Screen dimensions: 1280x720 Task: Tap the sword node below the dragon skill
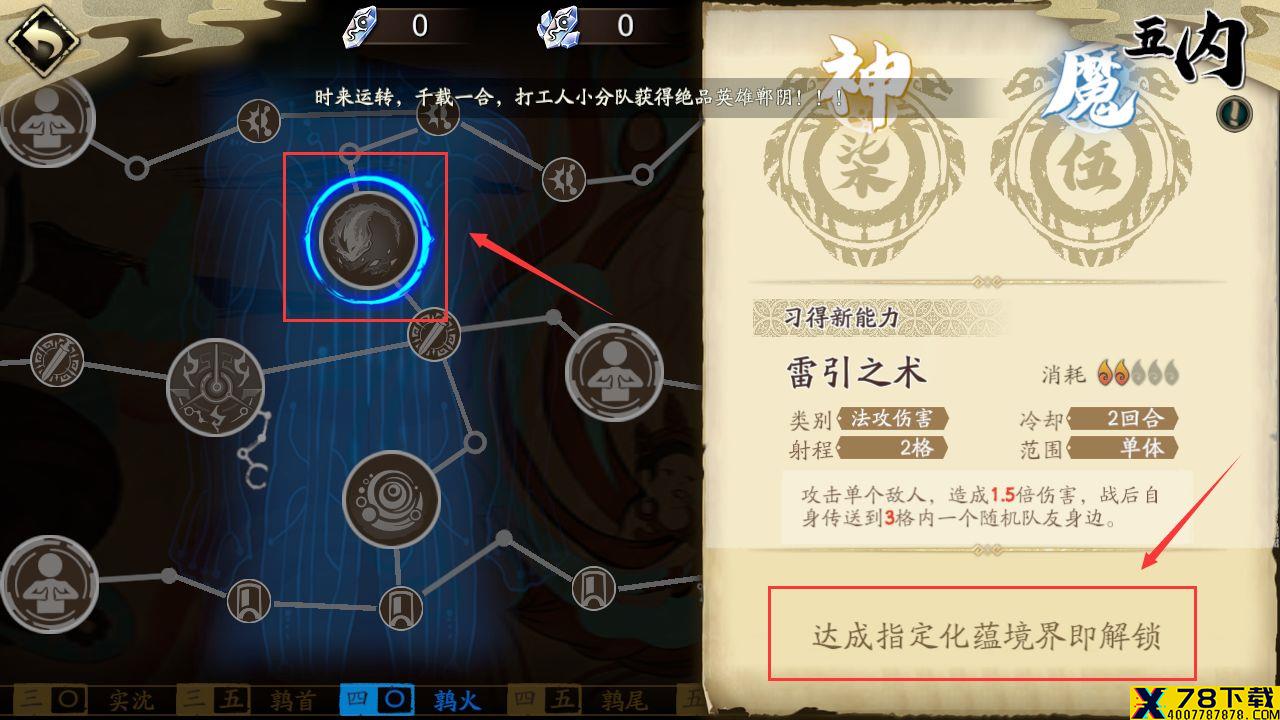(434, 336)
